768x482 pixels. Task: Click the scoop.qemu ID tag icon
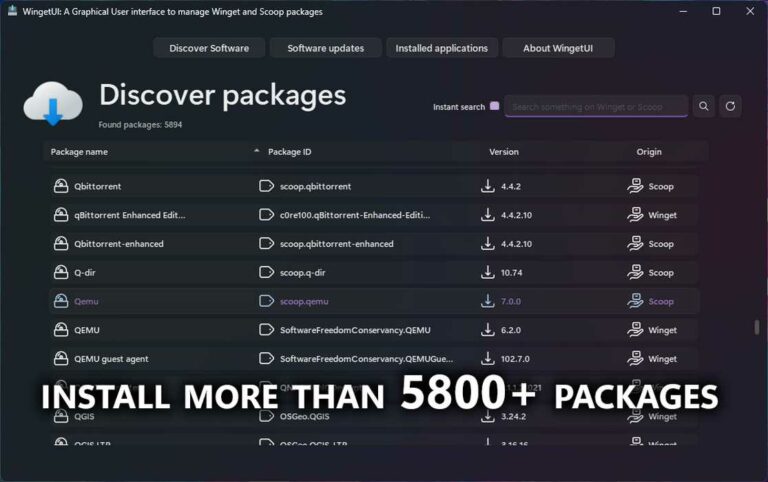[266, 301]
